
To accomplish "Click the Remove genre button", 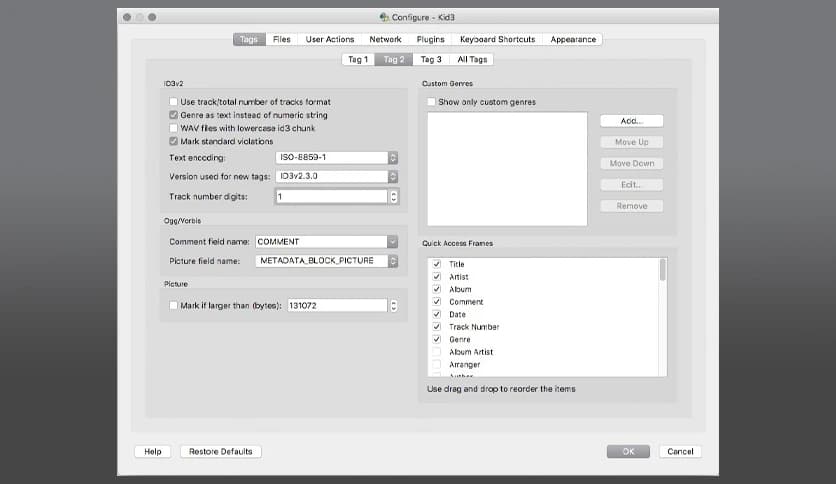I will [x=632, y=206].
